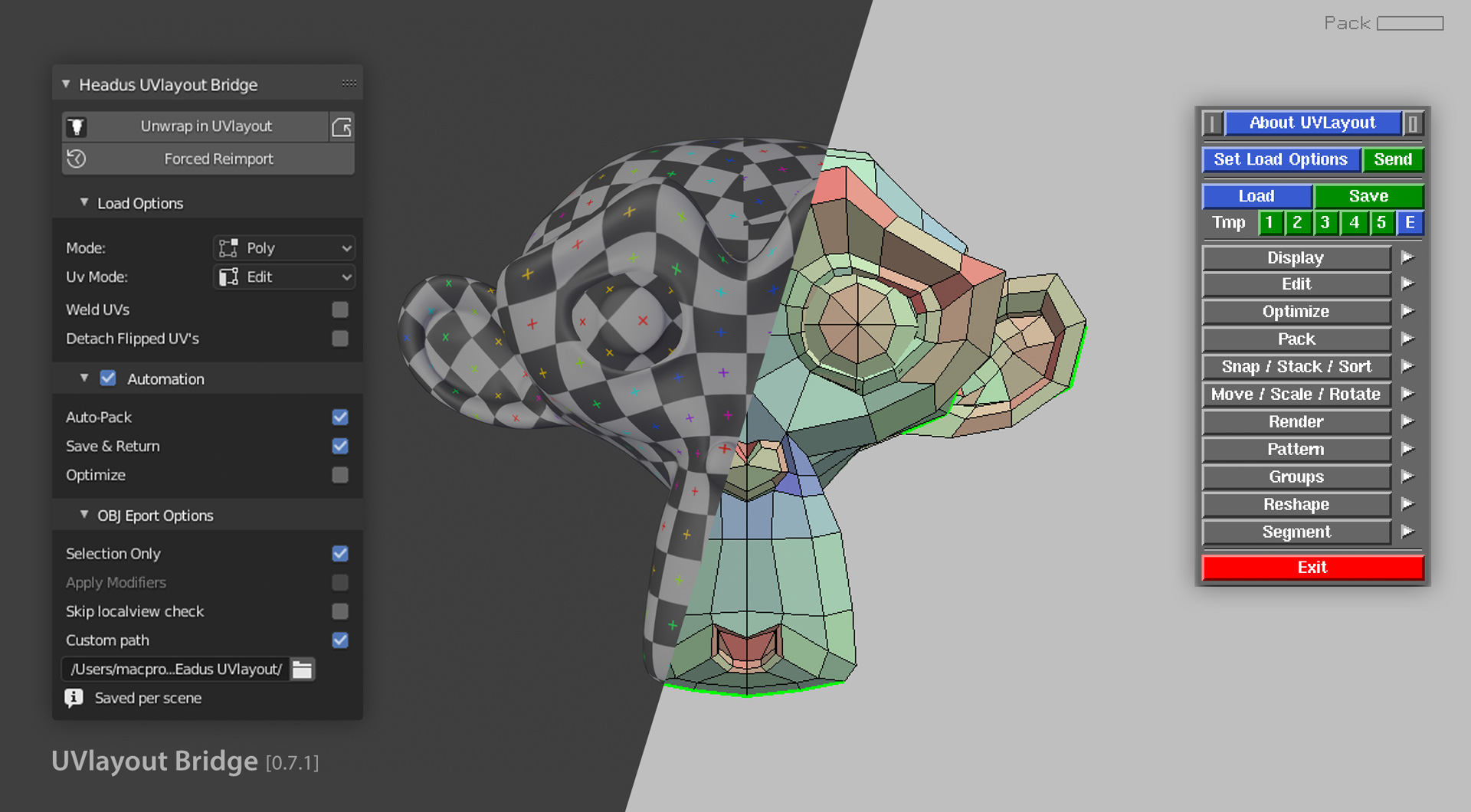
Task: Click the Set Load Options button
Action: 1281,159
